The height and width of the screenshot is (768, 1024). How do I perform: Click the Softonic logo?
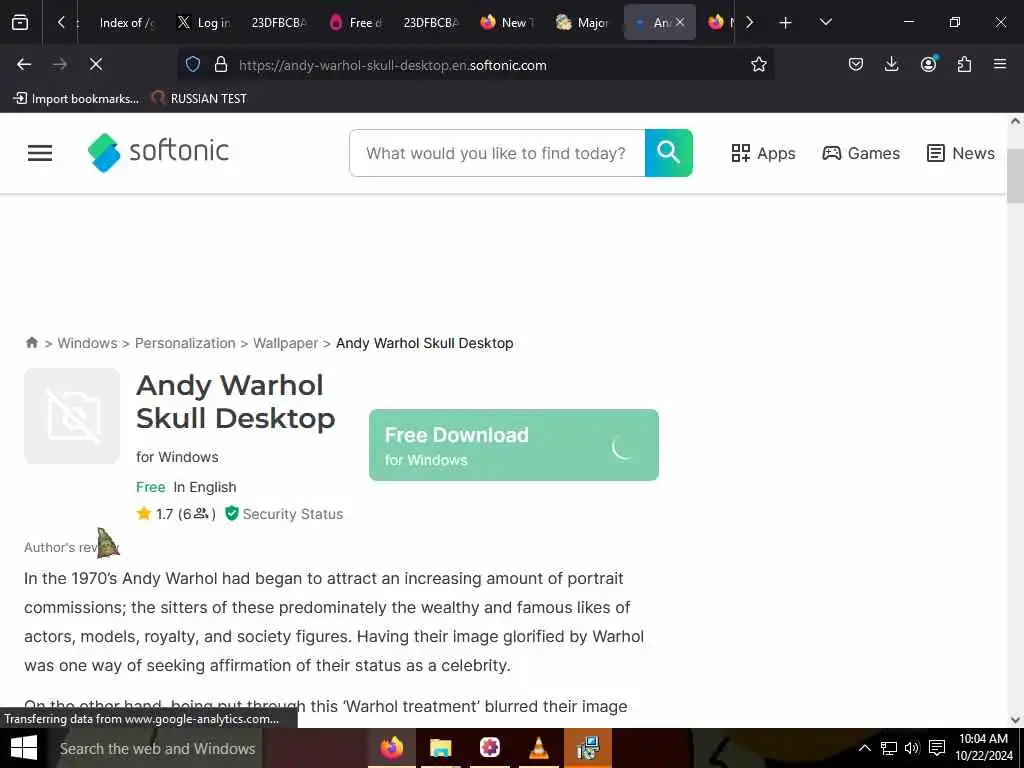point(158,152)
